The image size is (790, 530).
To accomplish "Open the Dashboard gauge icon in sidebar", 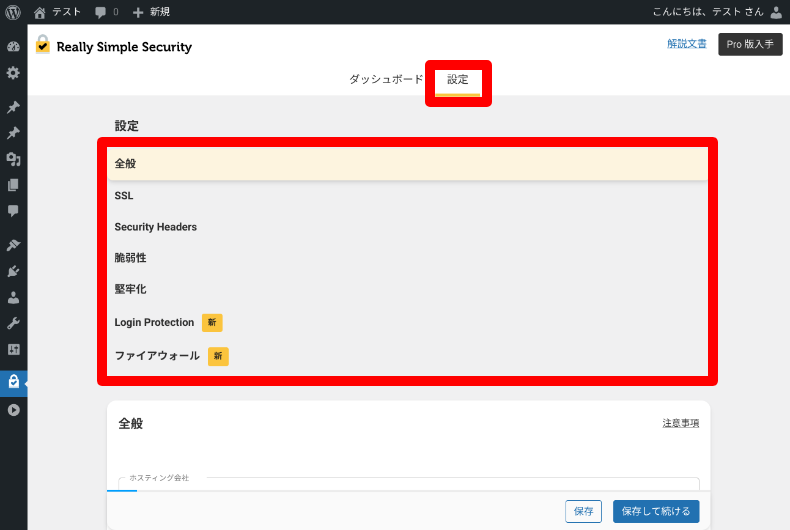I will click(13, 47).
